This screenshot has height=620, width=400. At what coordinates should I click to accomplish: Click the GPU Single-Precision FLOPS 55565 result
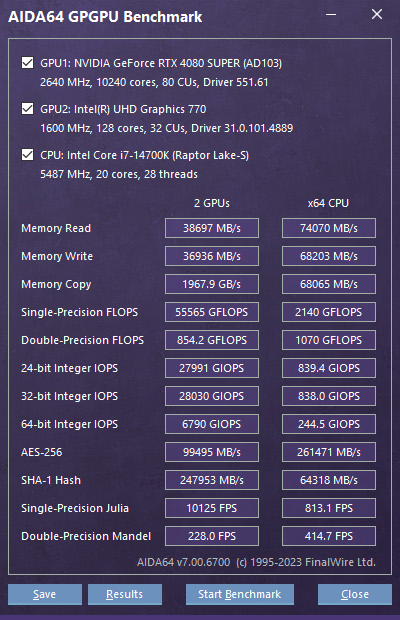tap(212, 312)
